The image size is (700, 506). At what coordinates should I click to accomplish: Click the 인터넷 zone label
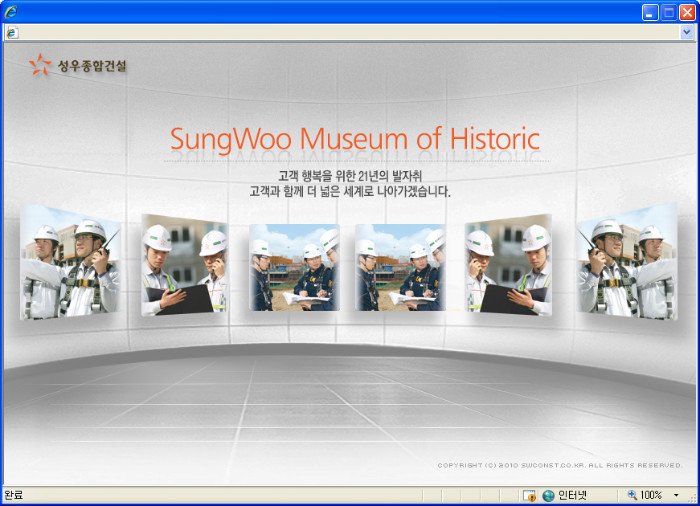pos(572,495)
